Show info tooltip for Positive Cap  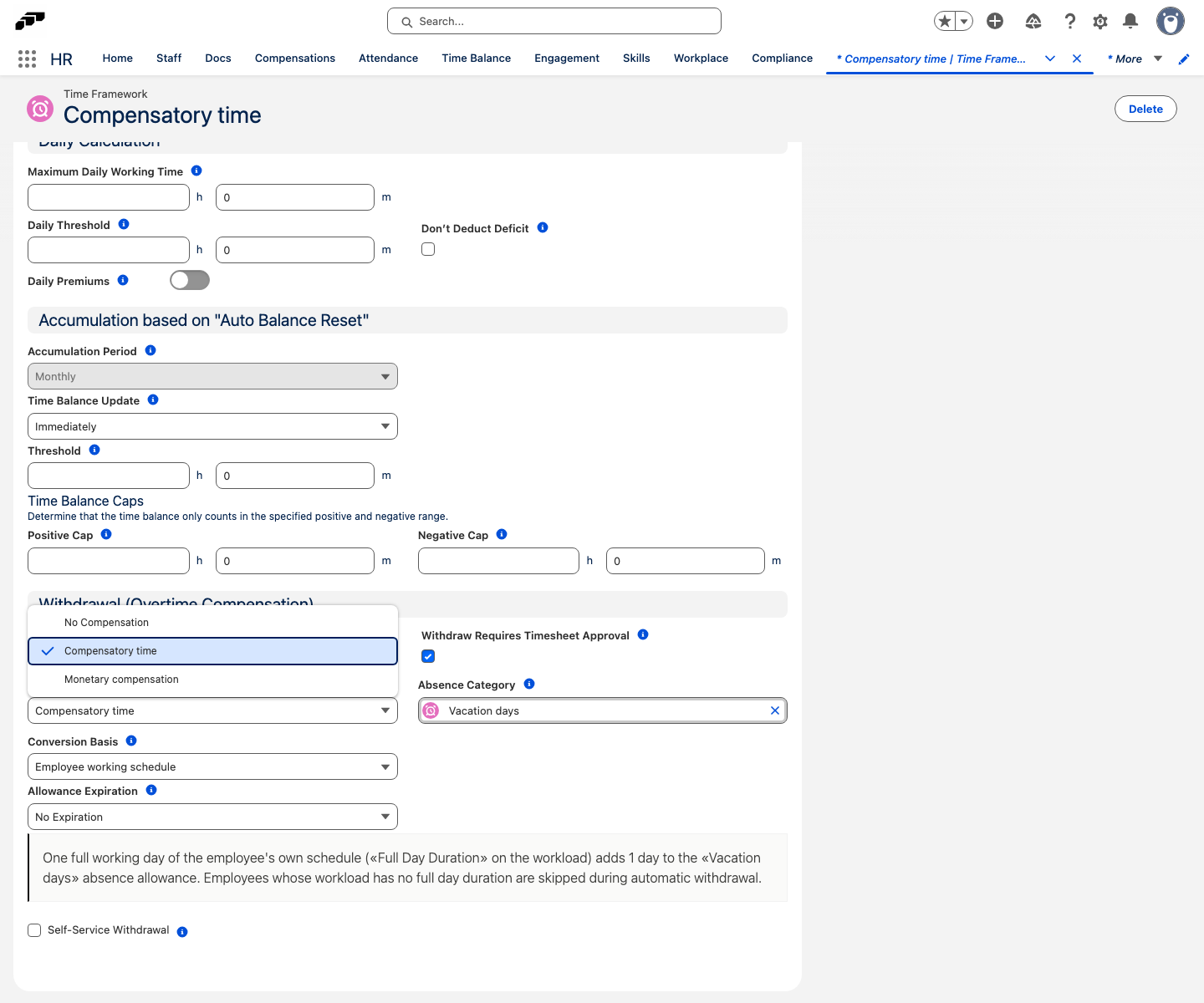pyautogui.click(x=106, y=534)
